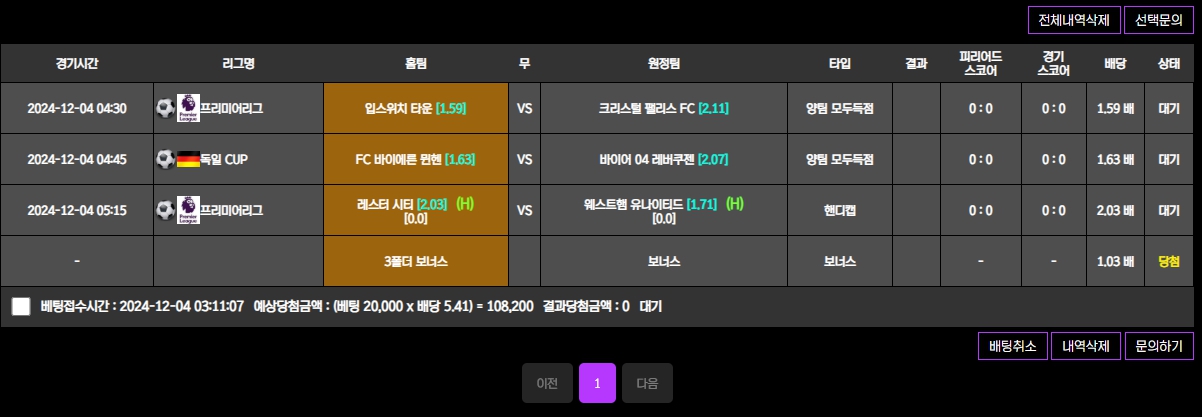The width and height of the screenshot is (1202, 417).
Task: Click the Premier League logo in first row
Action: point(188,108)
